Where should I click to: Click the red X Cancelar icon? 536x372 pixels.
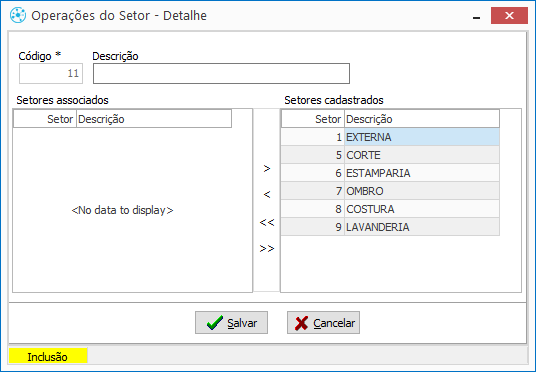[301, 323]
